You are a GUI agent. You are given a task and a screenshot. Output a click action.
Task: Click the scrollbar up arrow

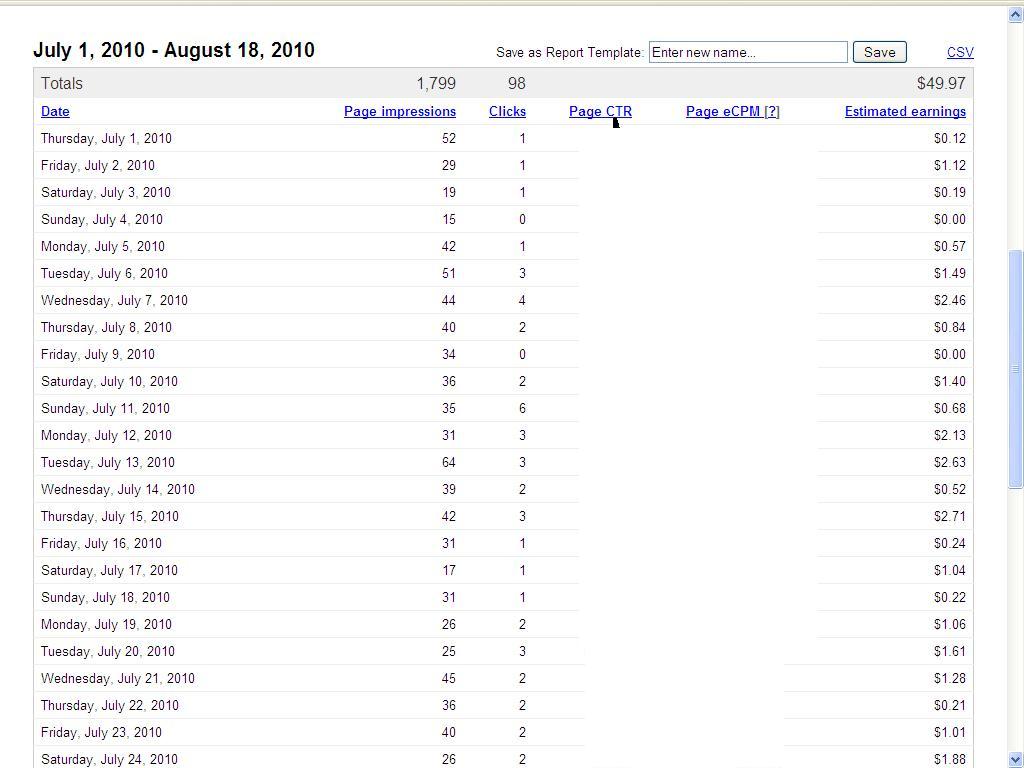click(1016, 15)
